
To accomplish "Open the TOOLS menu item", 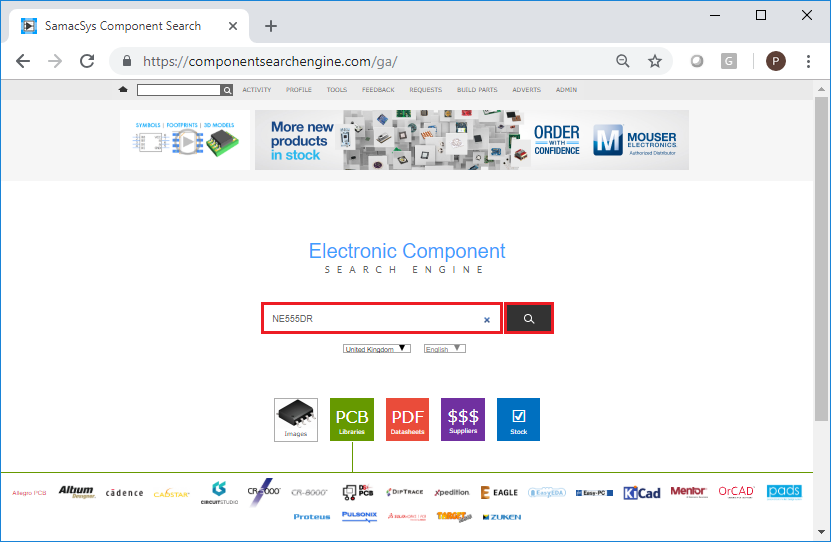I will click(337, 90).
